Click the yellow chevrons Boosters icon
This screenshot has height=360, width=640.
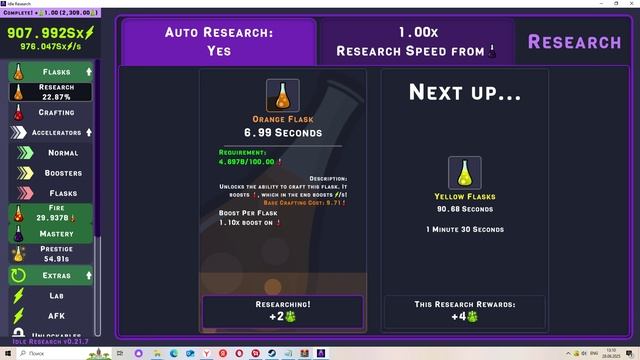(x=25, y=173)
